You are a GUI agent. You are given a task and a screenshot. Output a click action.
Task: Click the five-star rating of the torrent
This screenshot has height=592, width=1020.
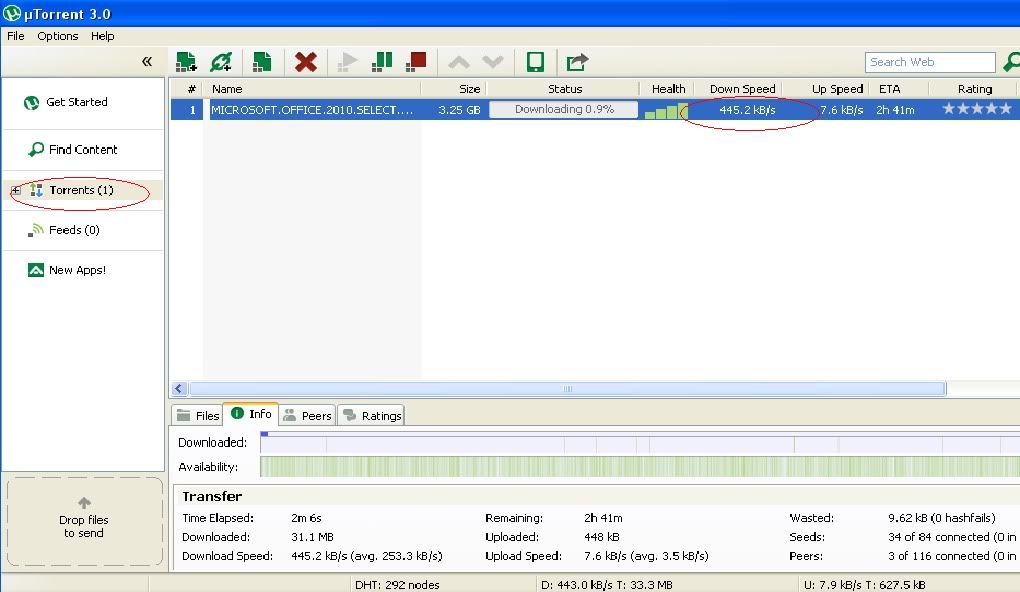977,109
